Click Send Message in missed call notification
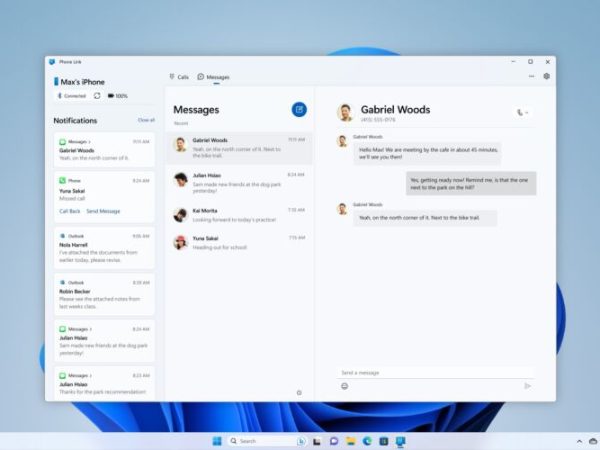Viewport: 600px width, 450px height. (103, 211)
